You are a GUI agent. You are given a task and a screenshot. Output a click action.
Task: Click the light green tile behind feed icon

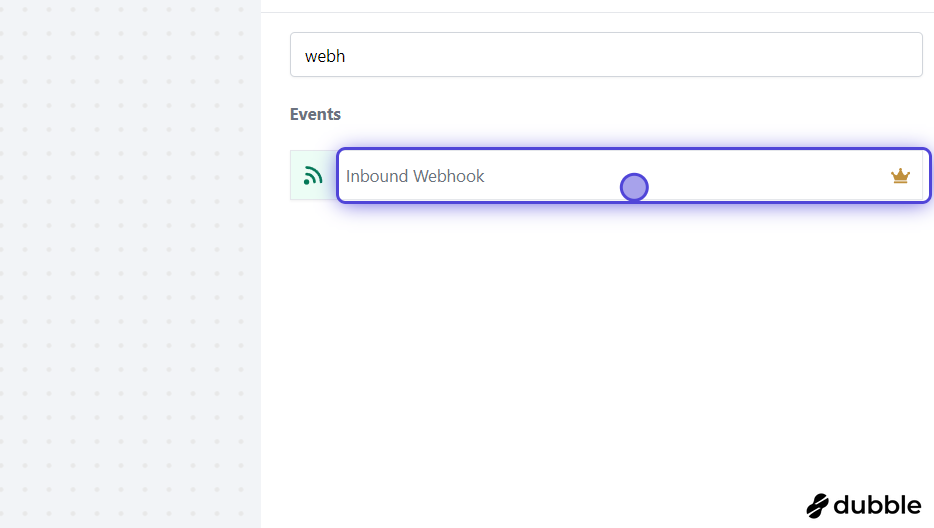(313, 175)
